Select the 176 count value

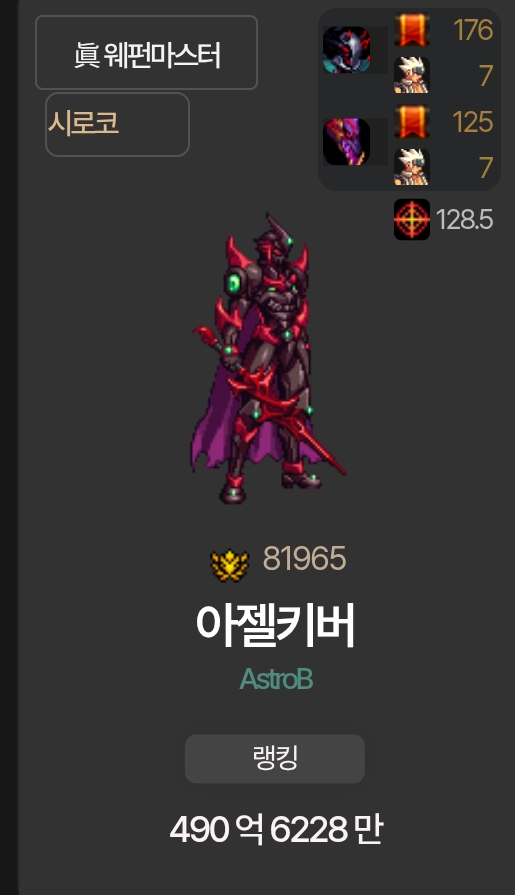473,30
